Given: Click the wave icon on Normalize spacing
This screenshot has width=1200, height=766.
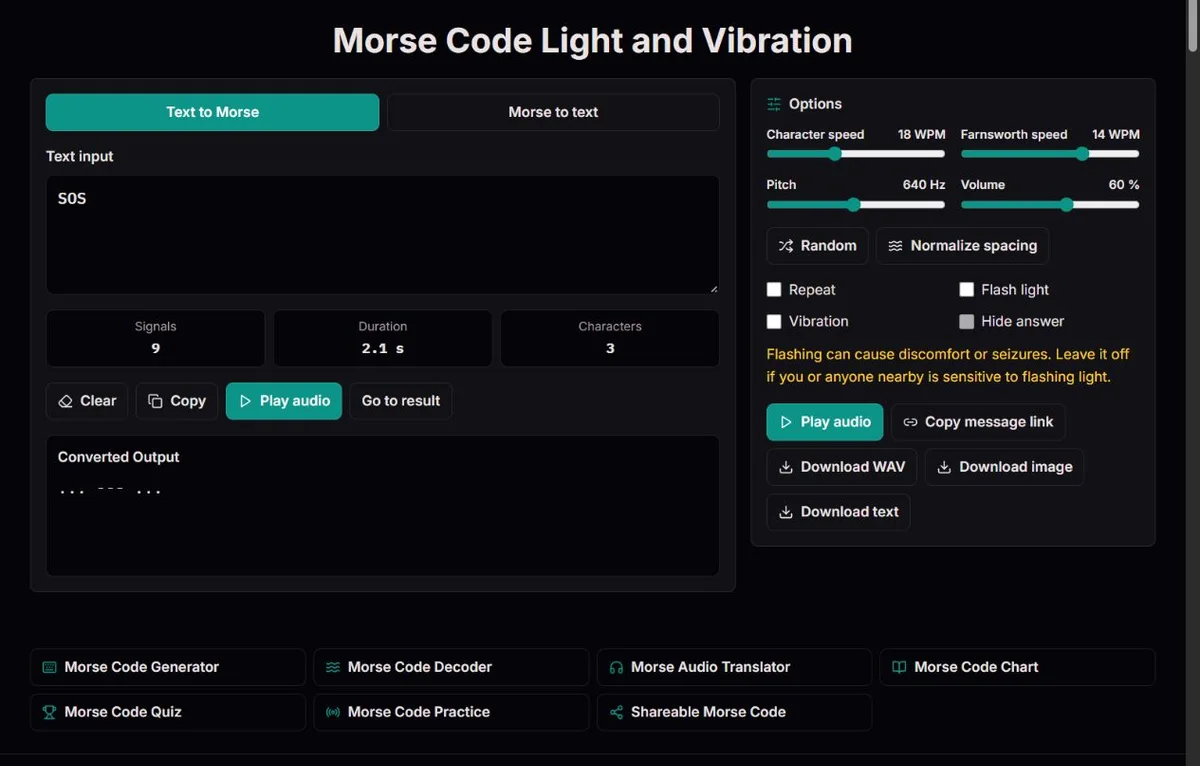Looking at the screenshot, I should click(x=896, y=246).
